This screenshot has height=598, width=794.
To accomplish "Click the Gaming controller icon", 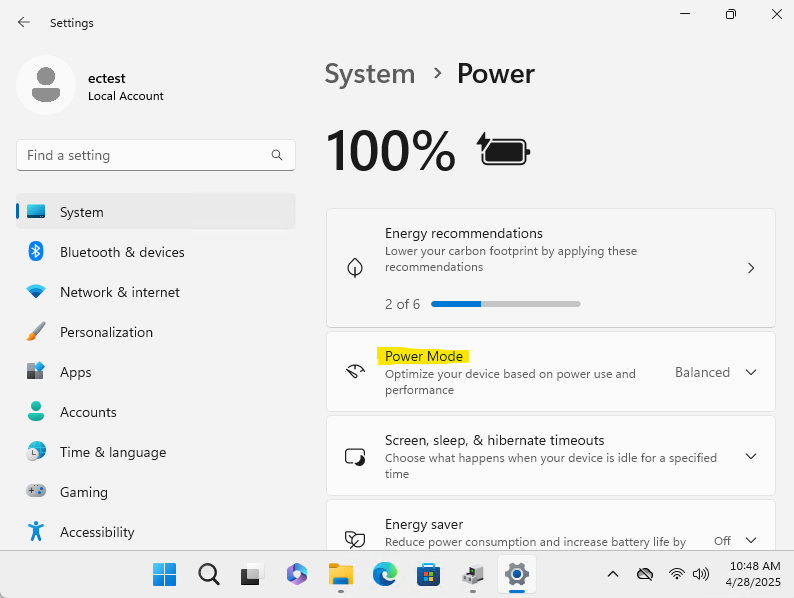I will coord(36,492).
